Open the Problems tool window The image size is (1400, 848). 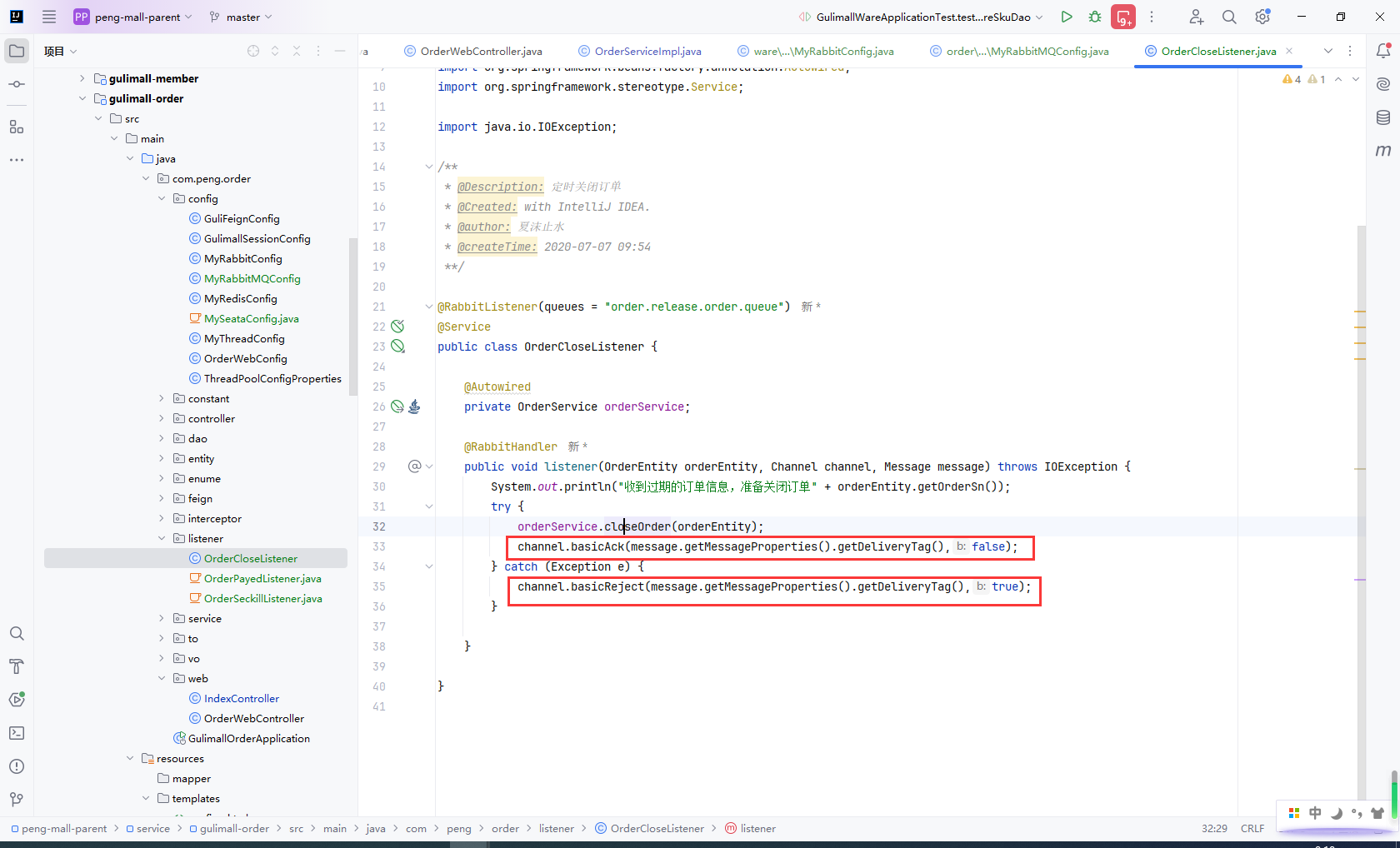point(17,766)
